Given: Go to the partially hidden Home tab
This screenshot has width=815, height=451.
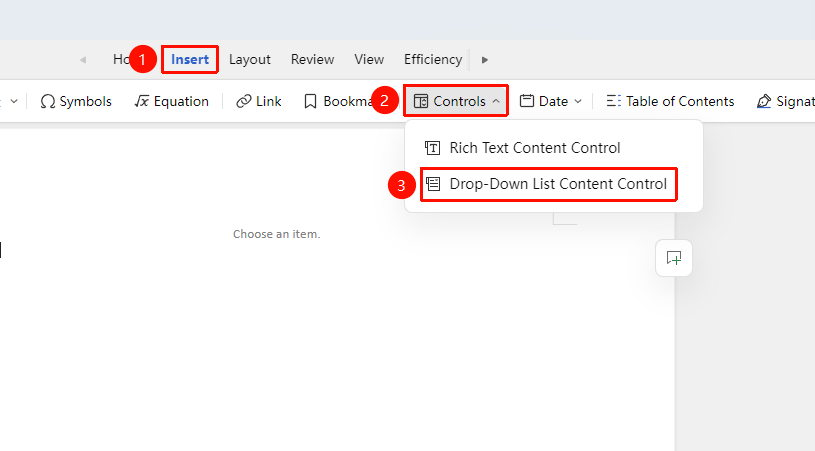Looking at the screenshot, I should coord(121,60).
